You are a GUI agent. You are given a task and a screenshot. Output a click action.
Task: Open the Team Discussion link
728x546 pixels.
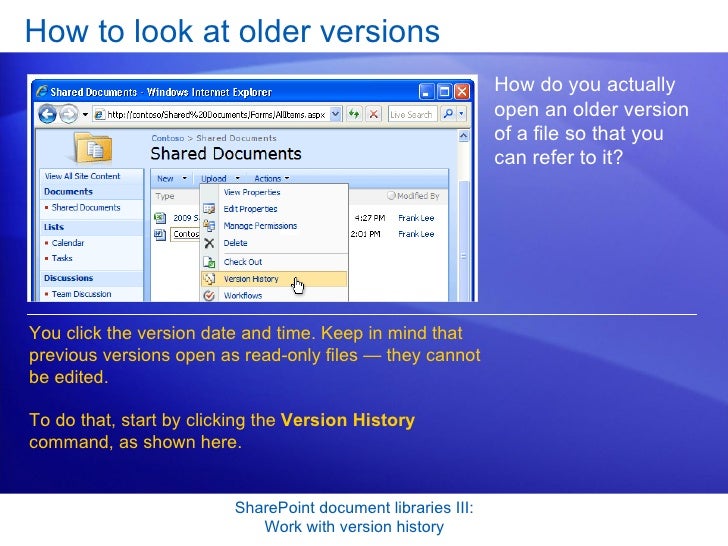point(81,294)
